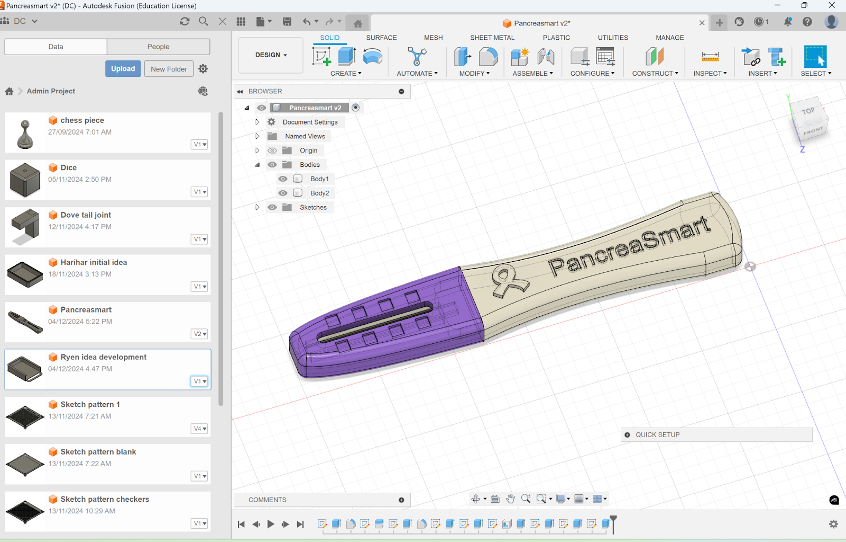Click the Save icon in top bar
846x542 pixels.
[287, 21]
